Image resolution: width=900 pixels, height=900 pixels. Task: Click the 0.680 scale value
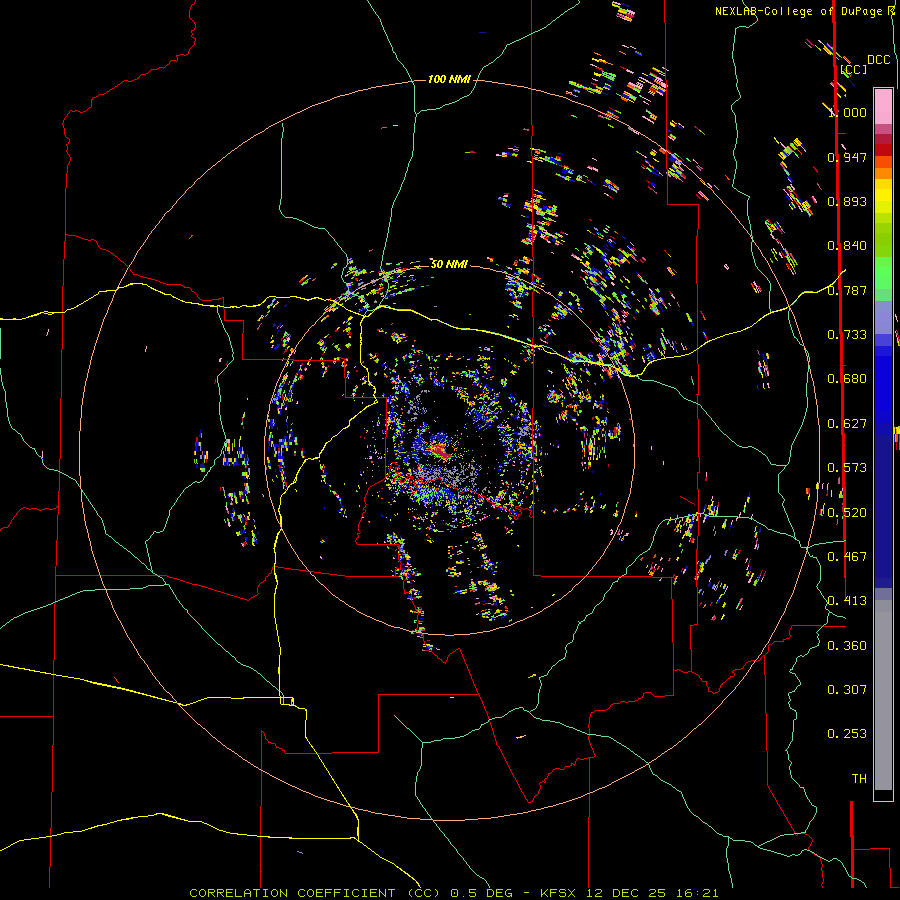point(847,379)
